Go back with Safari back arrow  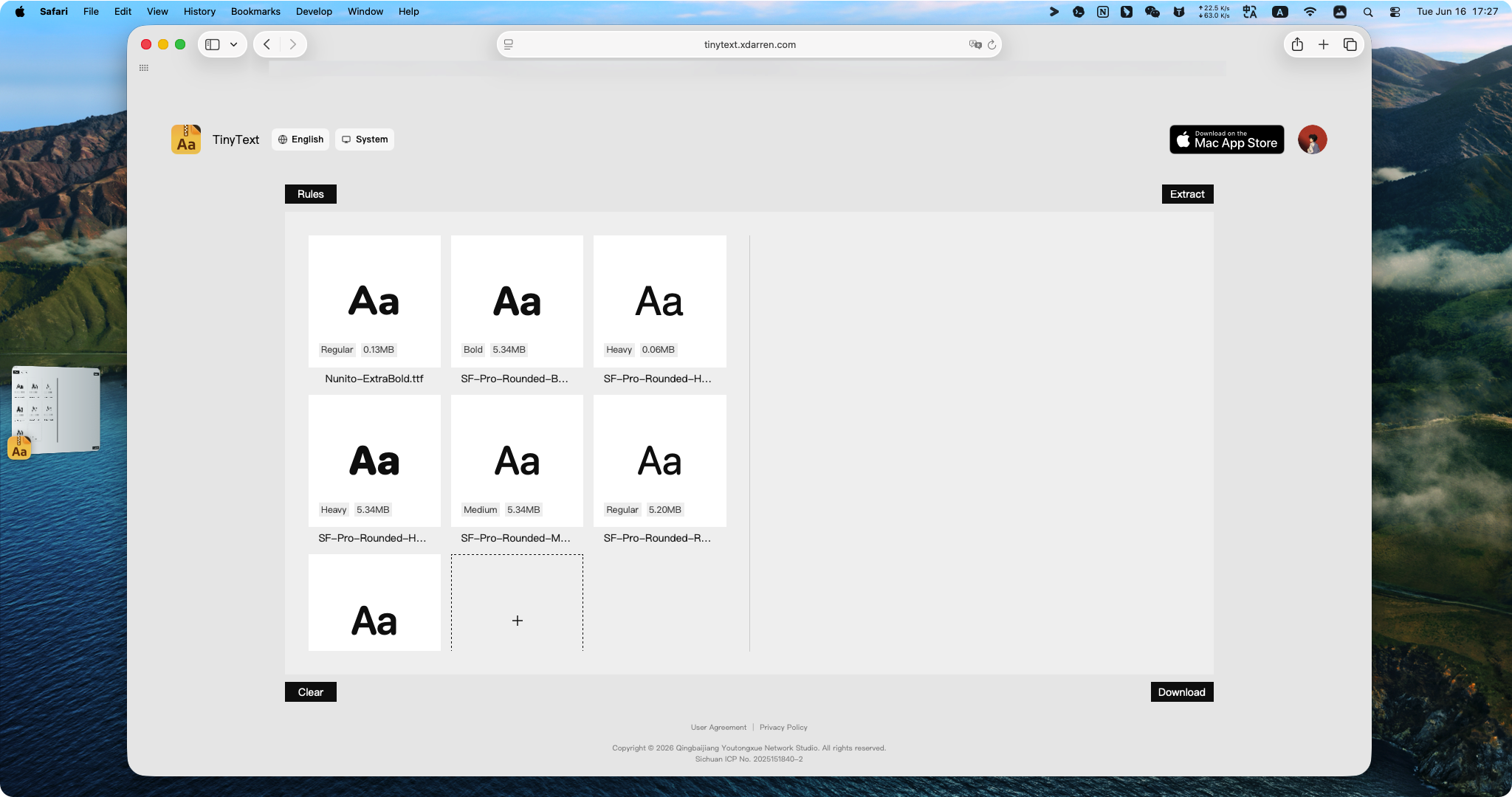pos(267,44)
